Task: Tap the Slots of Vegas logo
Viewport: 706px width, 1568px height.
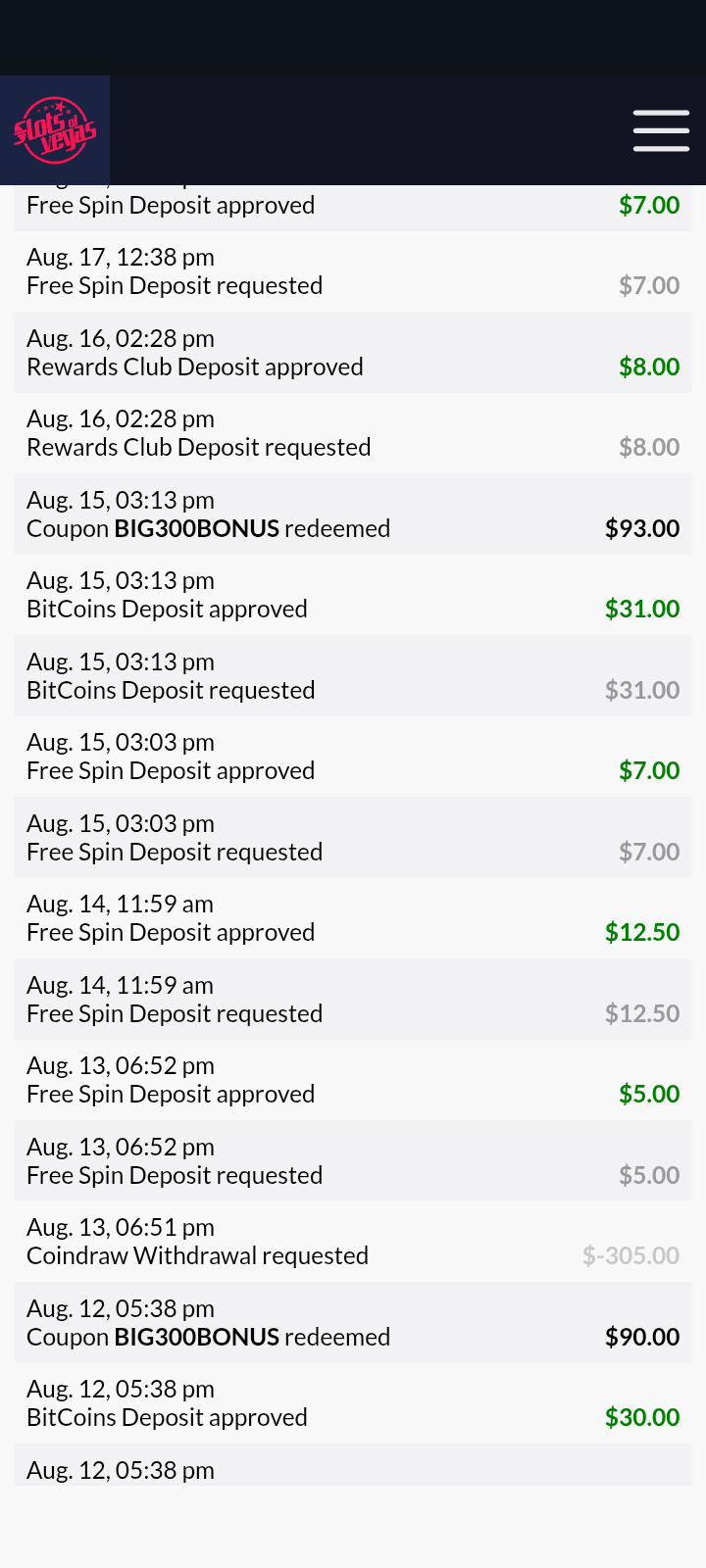Action: [x=55, y=130]
